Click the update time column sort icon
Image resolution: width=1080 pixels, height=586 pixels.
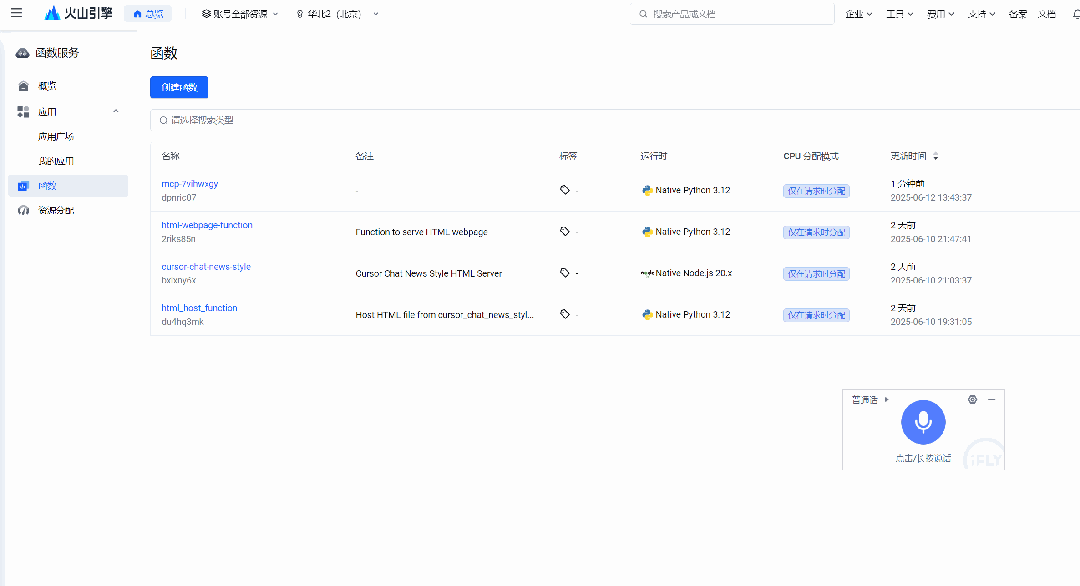click(x=936, y=157)
